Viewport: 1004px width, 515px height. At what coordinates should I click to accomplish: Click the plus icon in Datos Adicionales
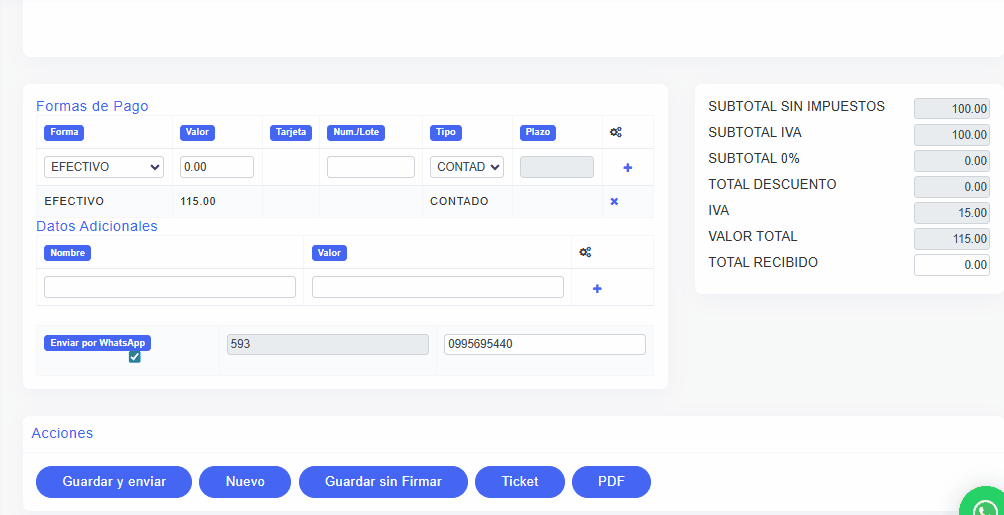pos(597,289)
